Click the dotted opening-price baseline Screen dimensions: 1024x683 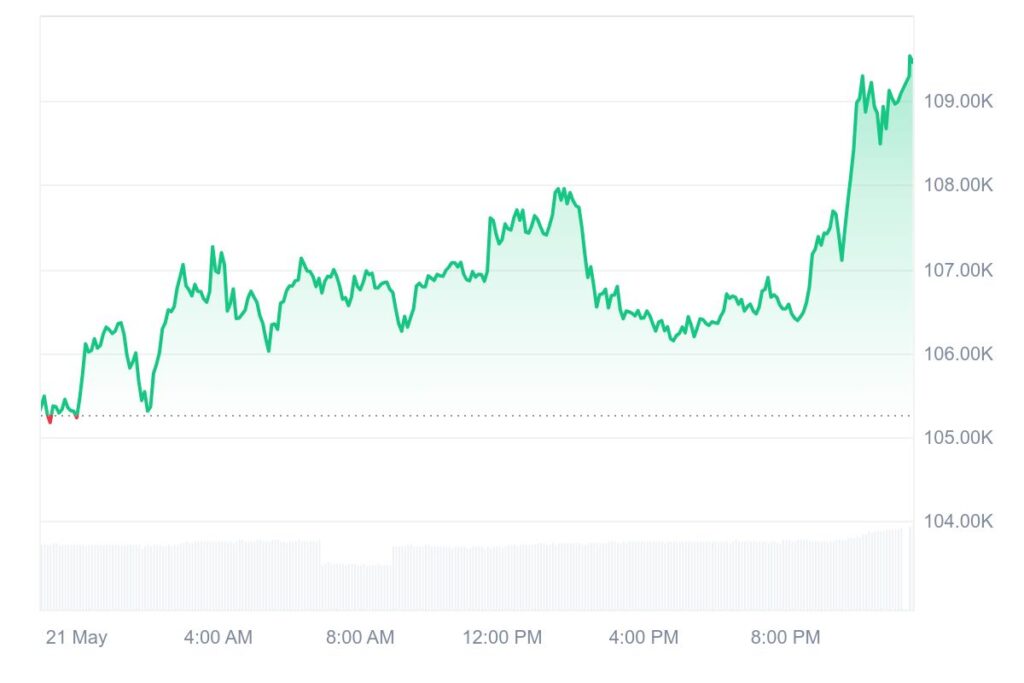point(500,415)
